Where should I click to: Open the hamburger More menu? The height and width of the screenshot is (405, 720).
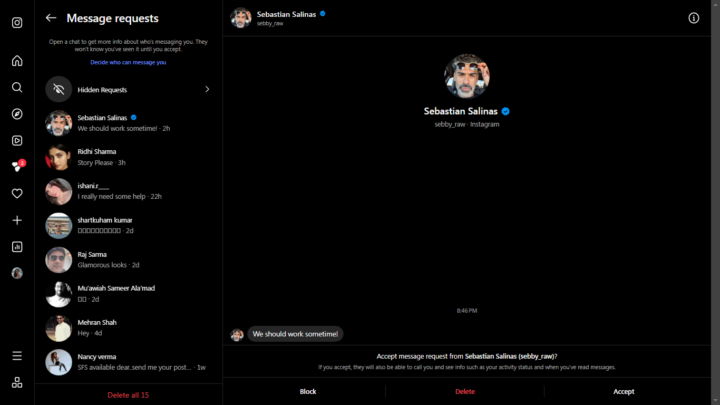(17, 355)
